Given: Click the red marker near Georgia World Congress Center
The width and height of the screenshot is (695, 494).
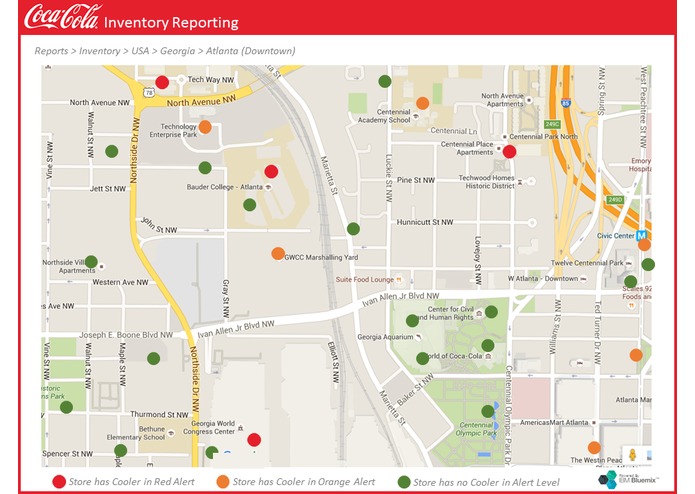Looking at the screenshot, I should [254, 440].
